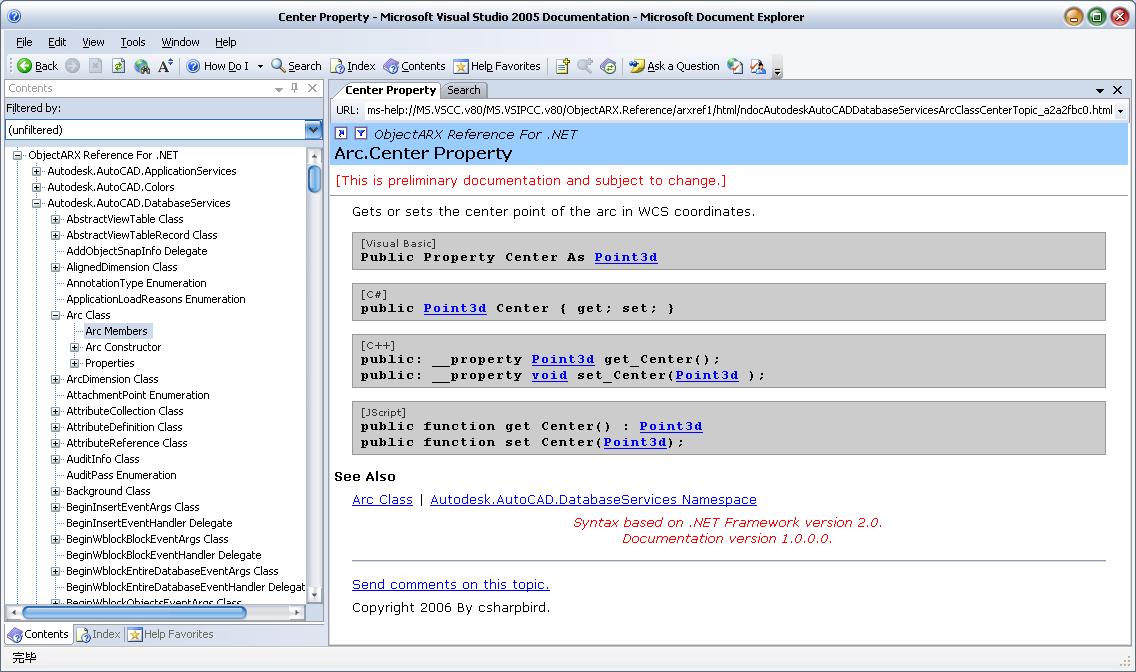Click the Send Feedback toolbar icon
This screenshot has height=672, width=1136.
click(x=758, y=66)
